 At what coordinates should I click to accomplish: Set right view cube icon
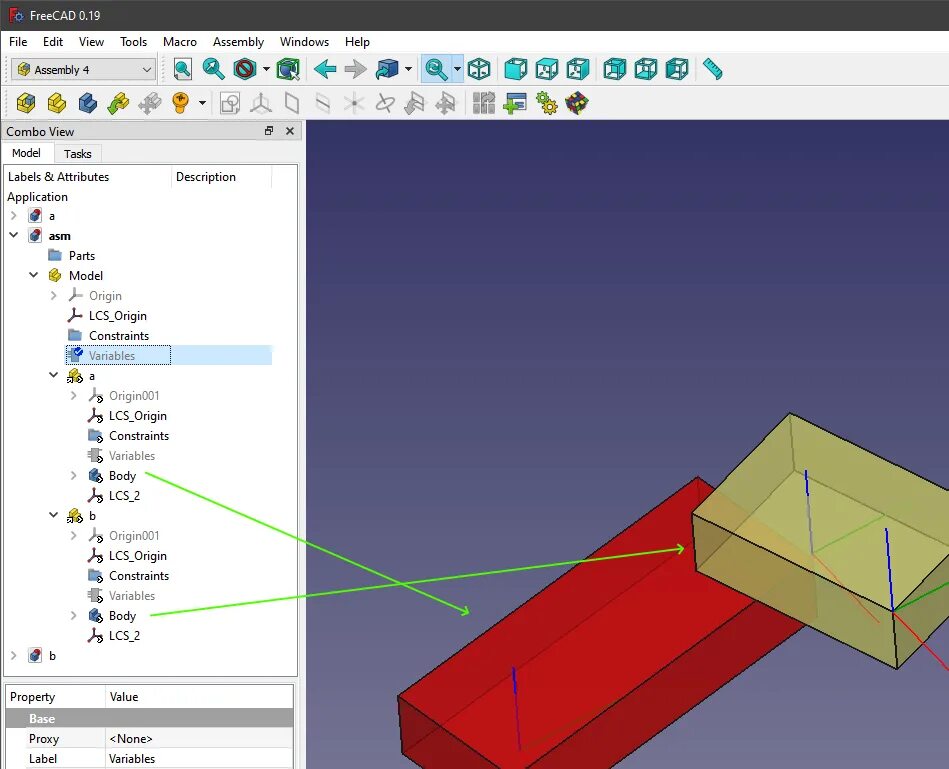pyautogui.click(x=577, y=69)
